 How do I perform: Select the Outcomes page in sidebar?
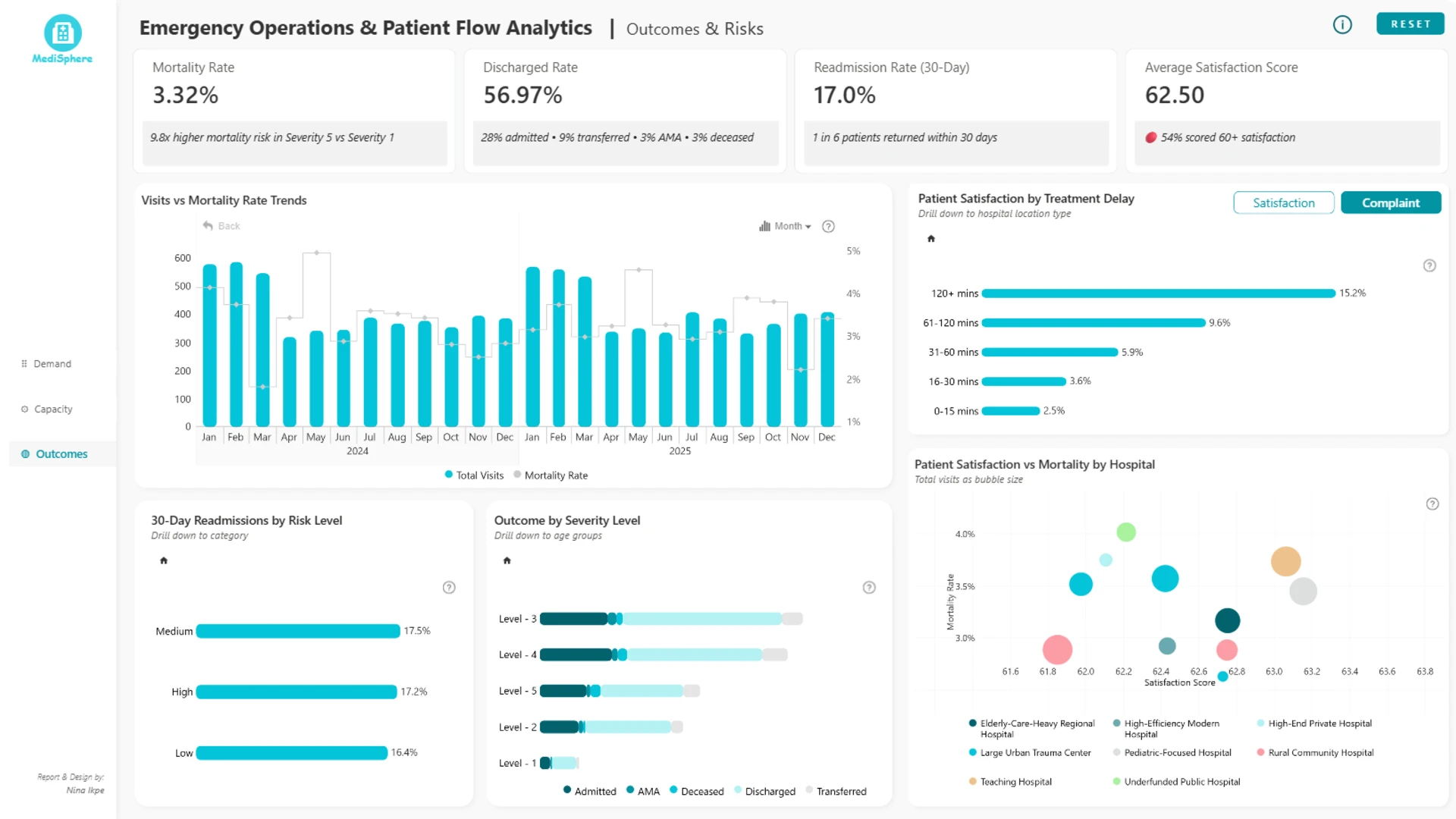(61, 454)
